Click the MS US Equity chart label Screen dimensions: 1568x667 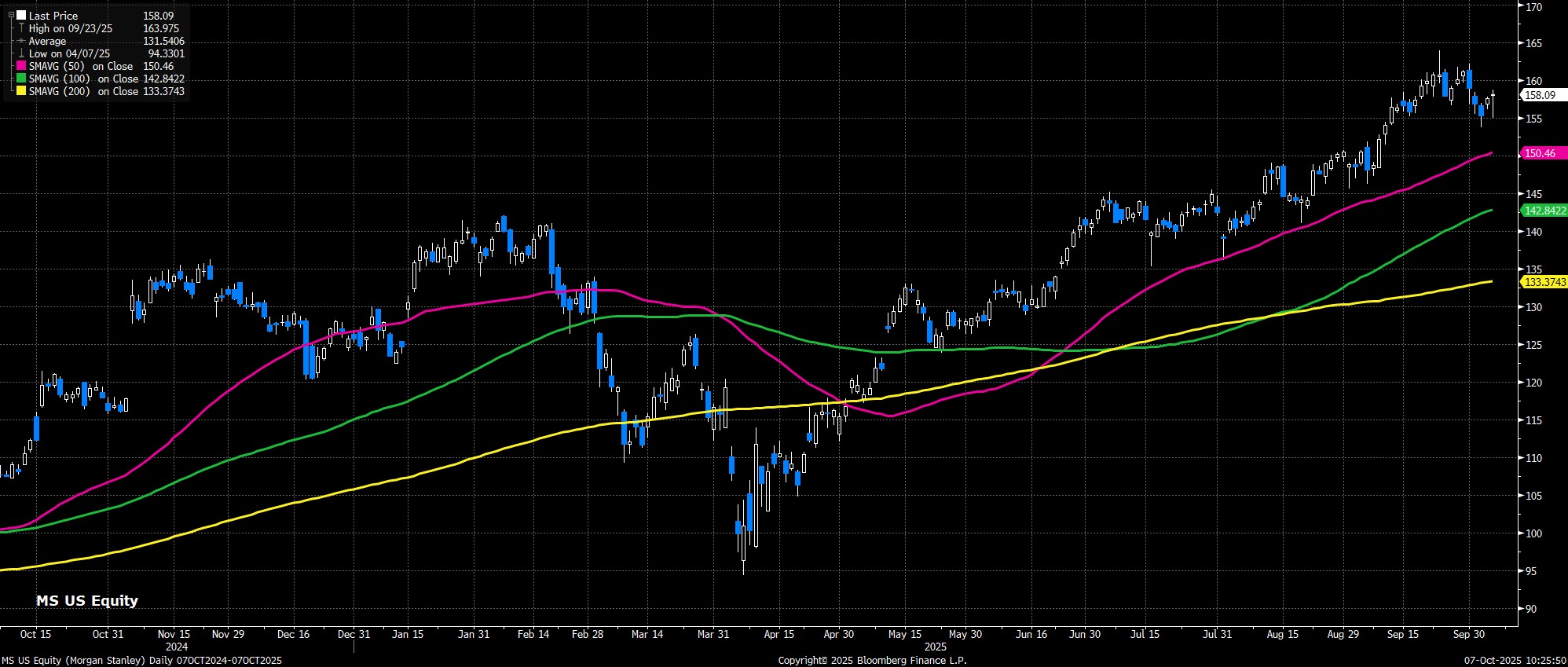click(x=87, y=601)
